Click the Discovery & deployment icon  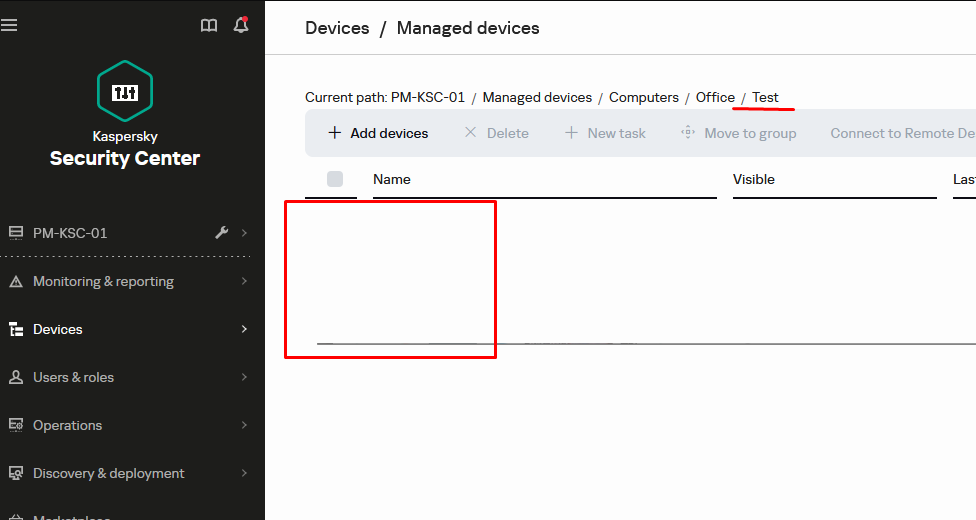[x=15, y=474]
